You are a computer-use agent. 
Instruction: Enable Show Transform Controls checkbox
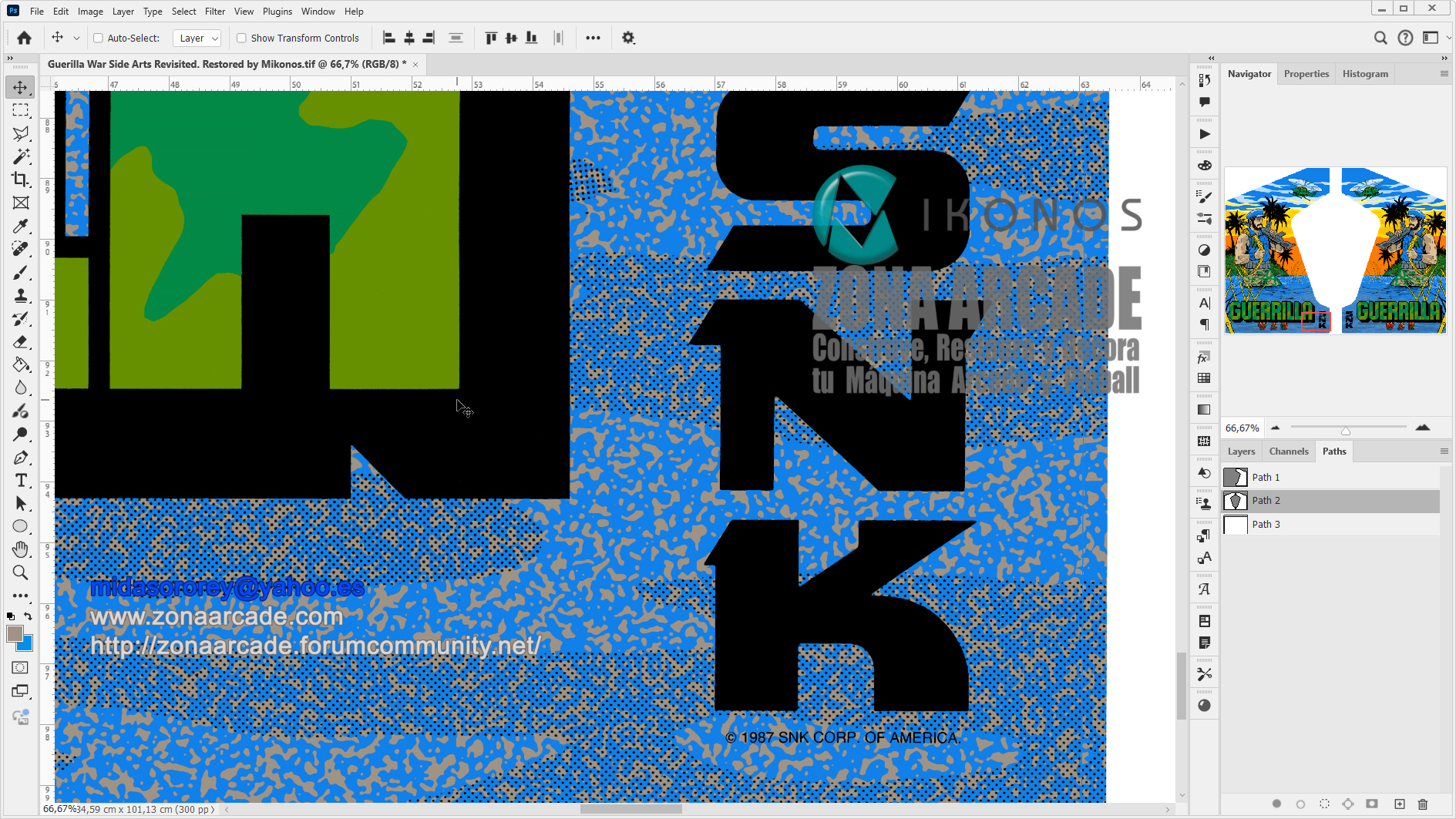241,38
